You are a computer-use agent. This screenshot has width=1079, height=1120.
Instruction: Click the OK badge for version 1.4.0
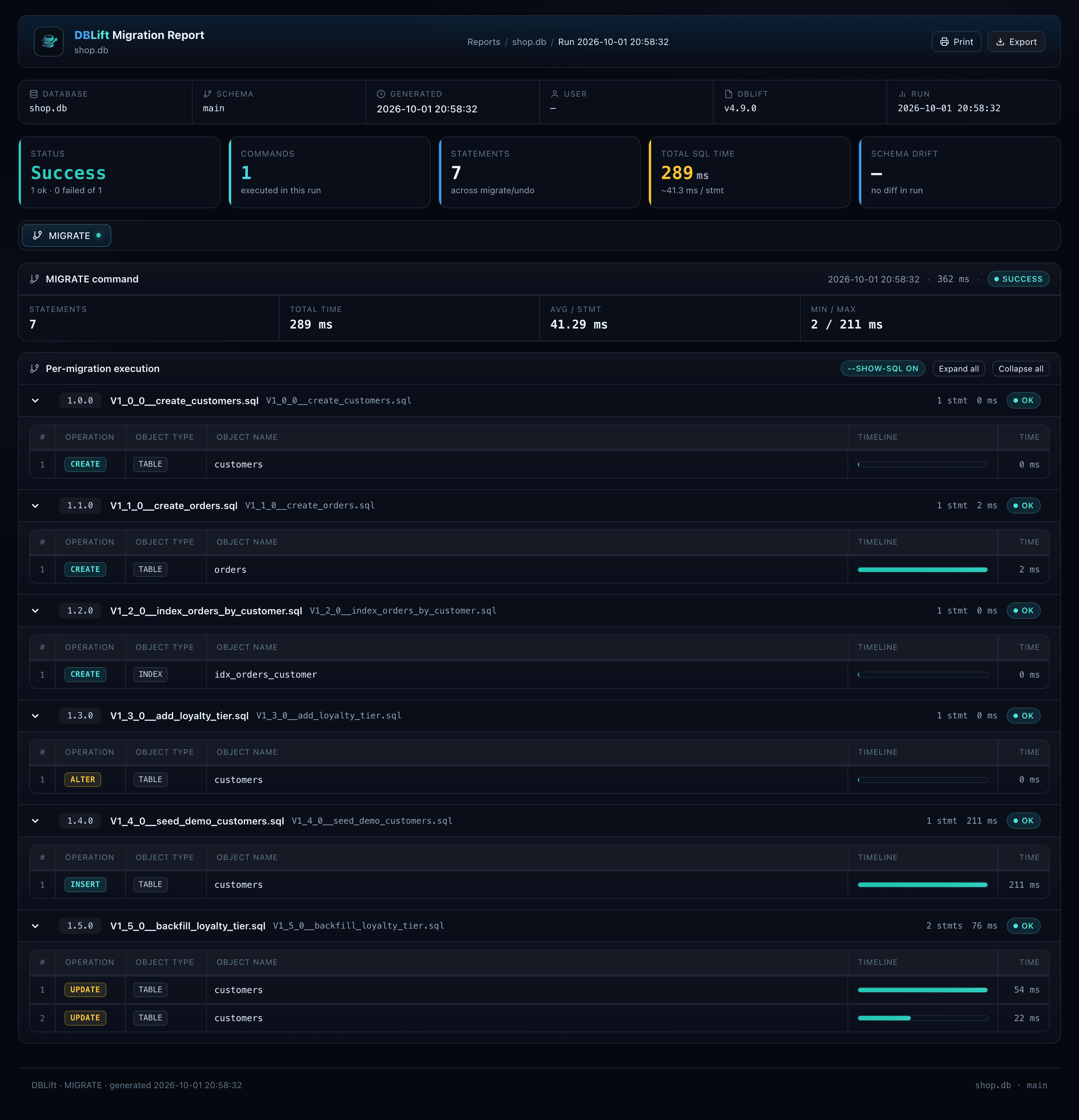pyautogui.click(x=1023, y=821)
